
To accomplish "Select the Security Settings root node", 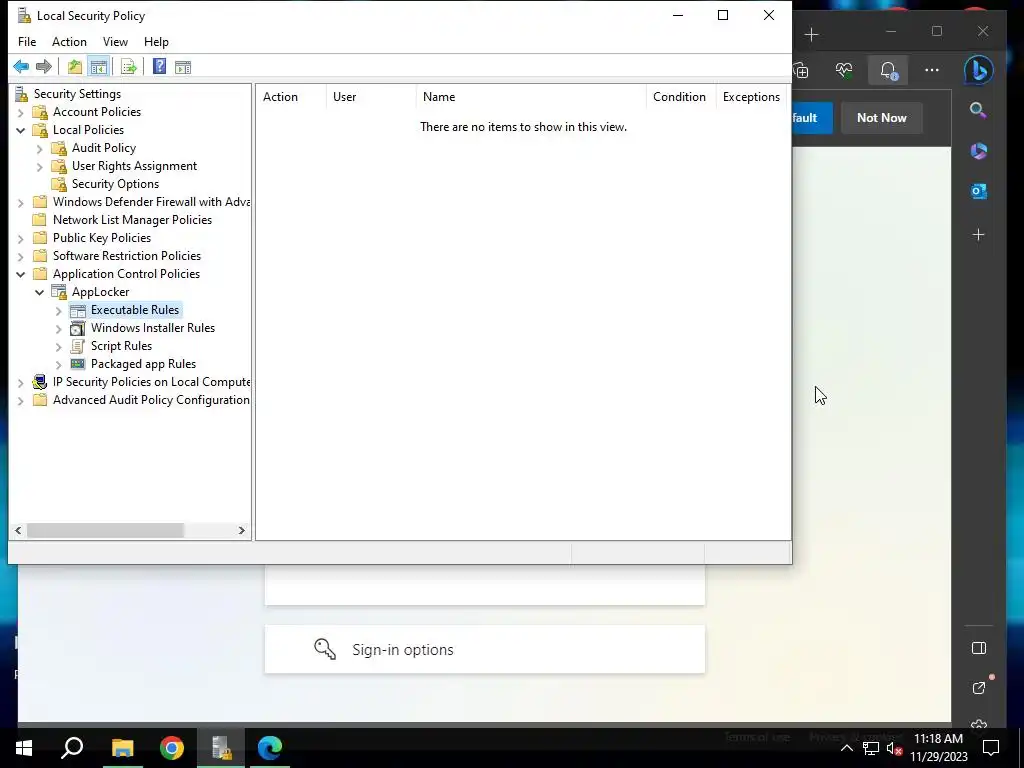I will (77, 94).
